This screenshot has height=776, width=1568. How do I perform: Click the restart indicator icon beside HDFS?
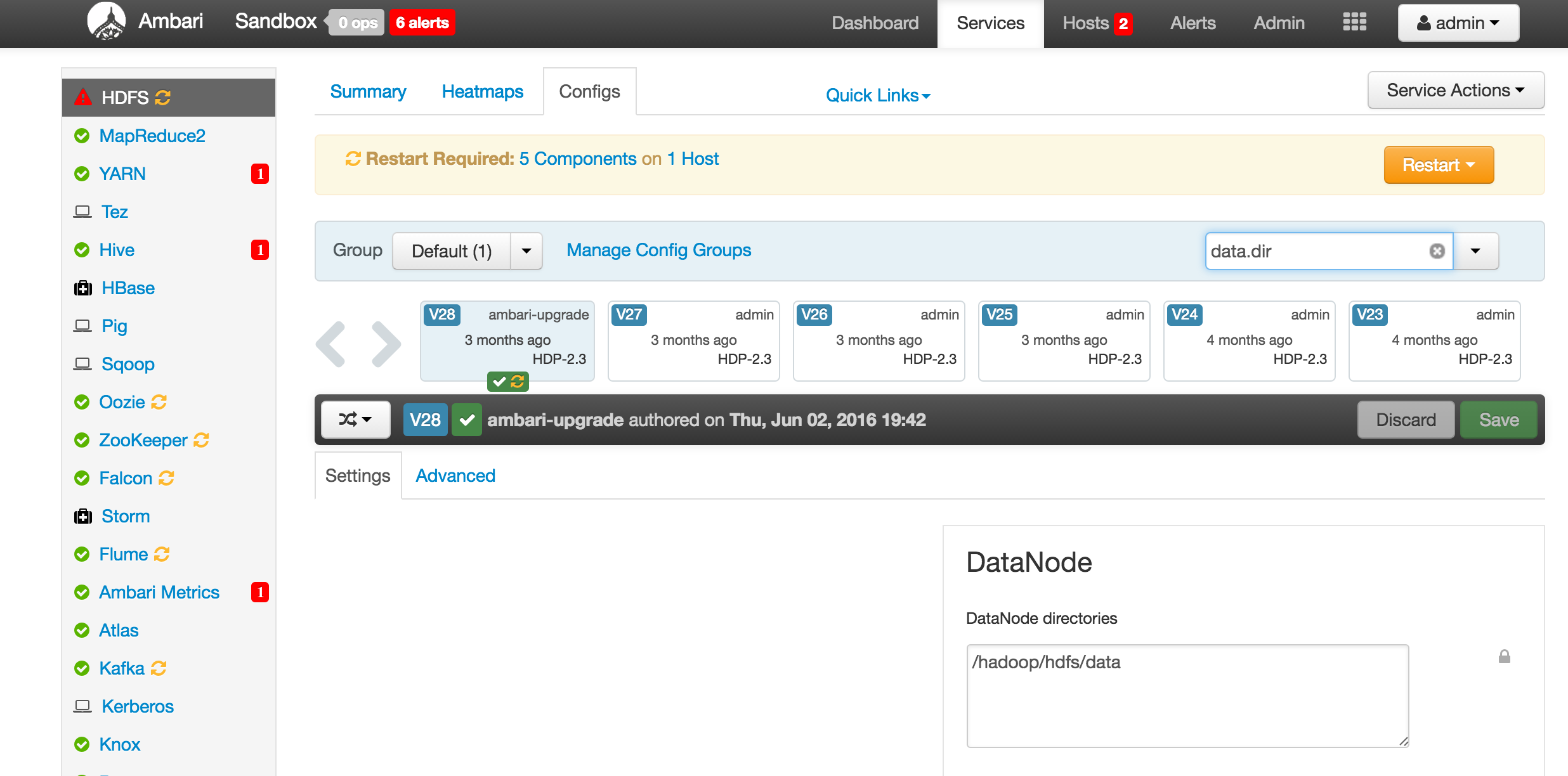pos(164,96)
